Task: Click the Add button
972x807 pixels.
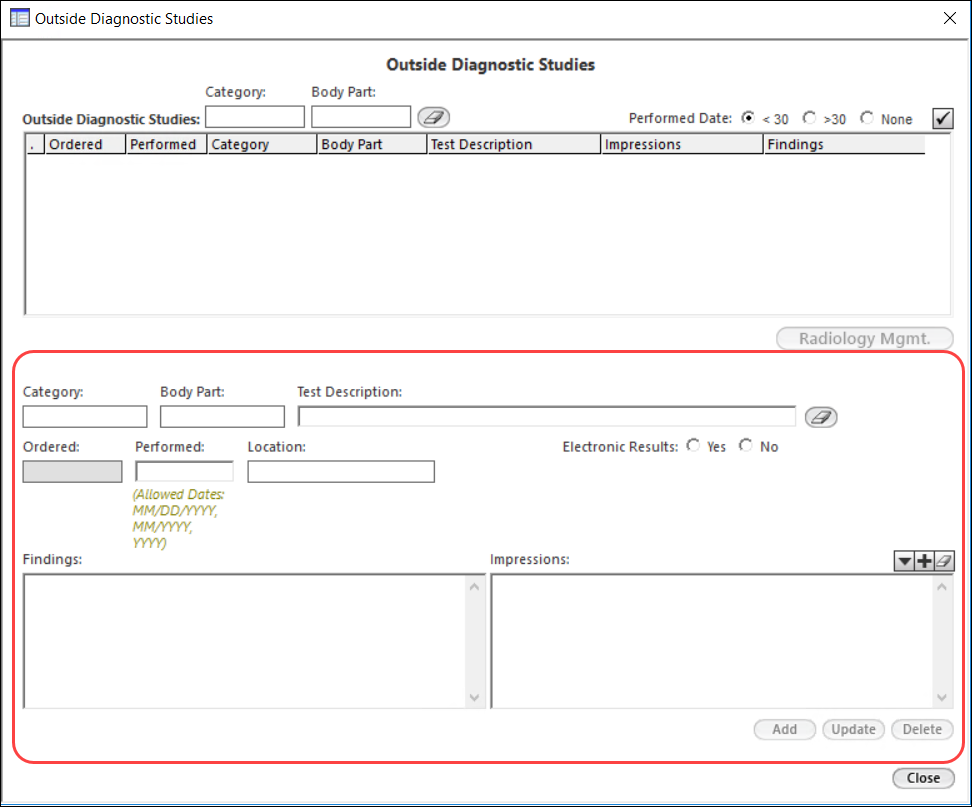Action: 784,730
